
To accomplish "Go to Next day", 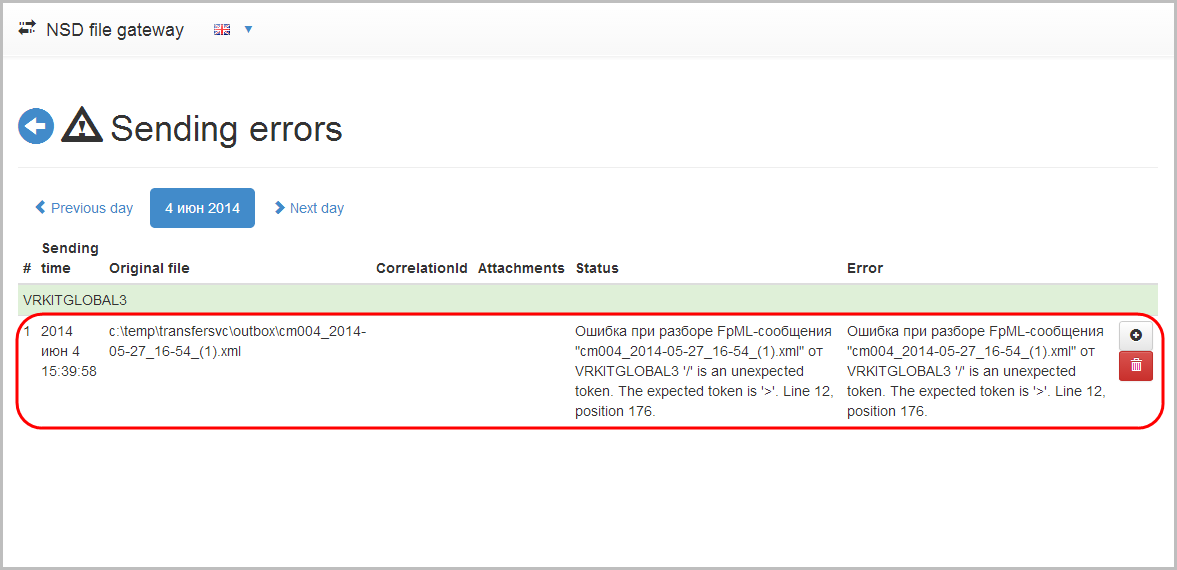I will coord(309,208).
